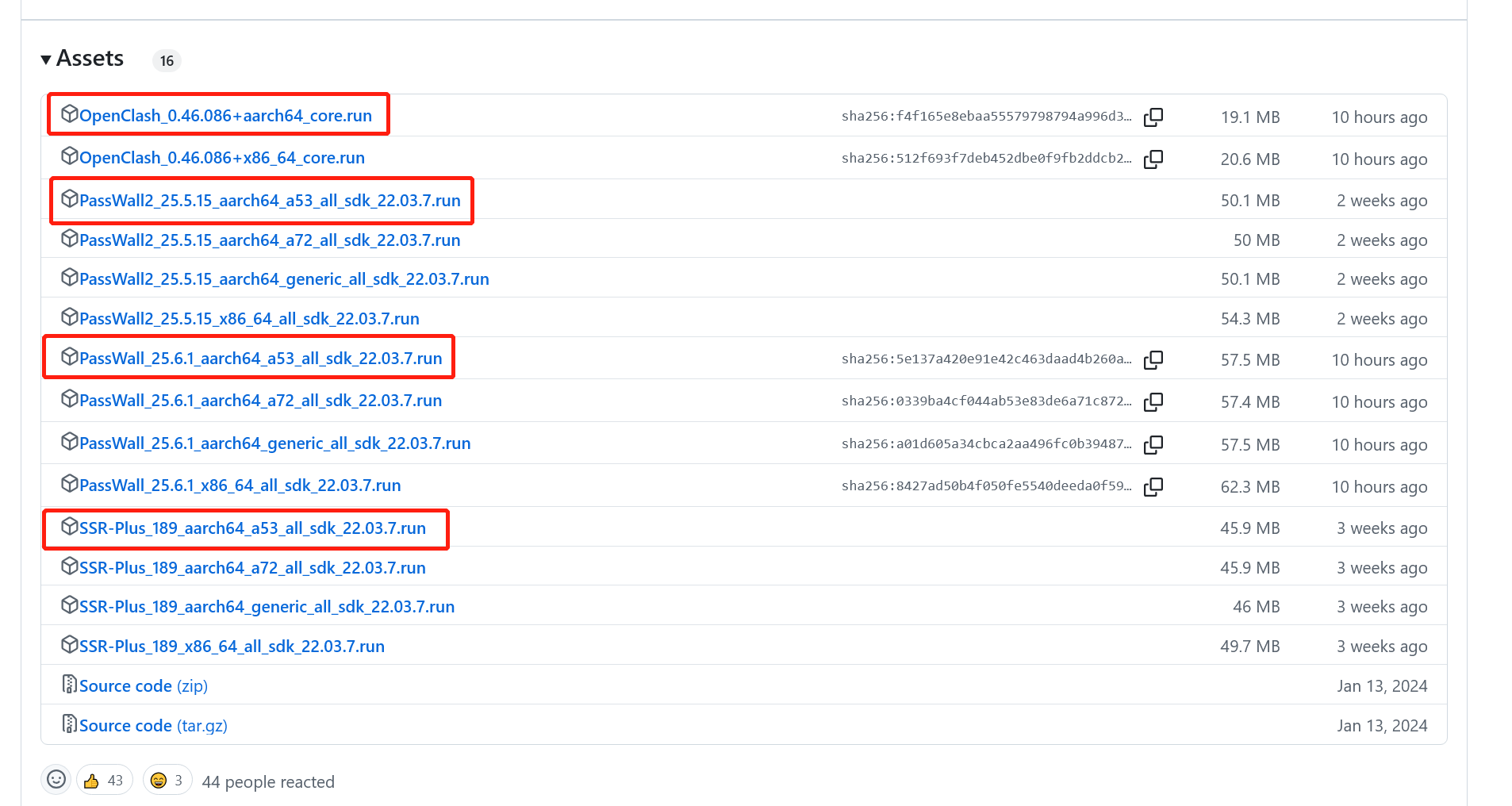Click package icon beside PassWall2 aarch64_a53
The height and width of the screenshot is (806, 1512).
(70, 198)
